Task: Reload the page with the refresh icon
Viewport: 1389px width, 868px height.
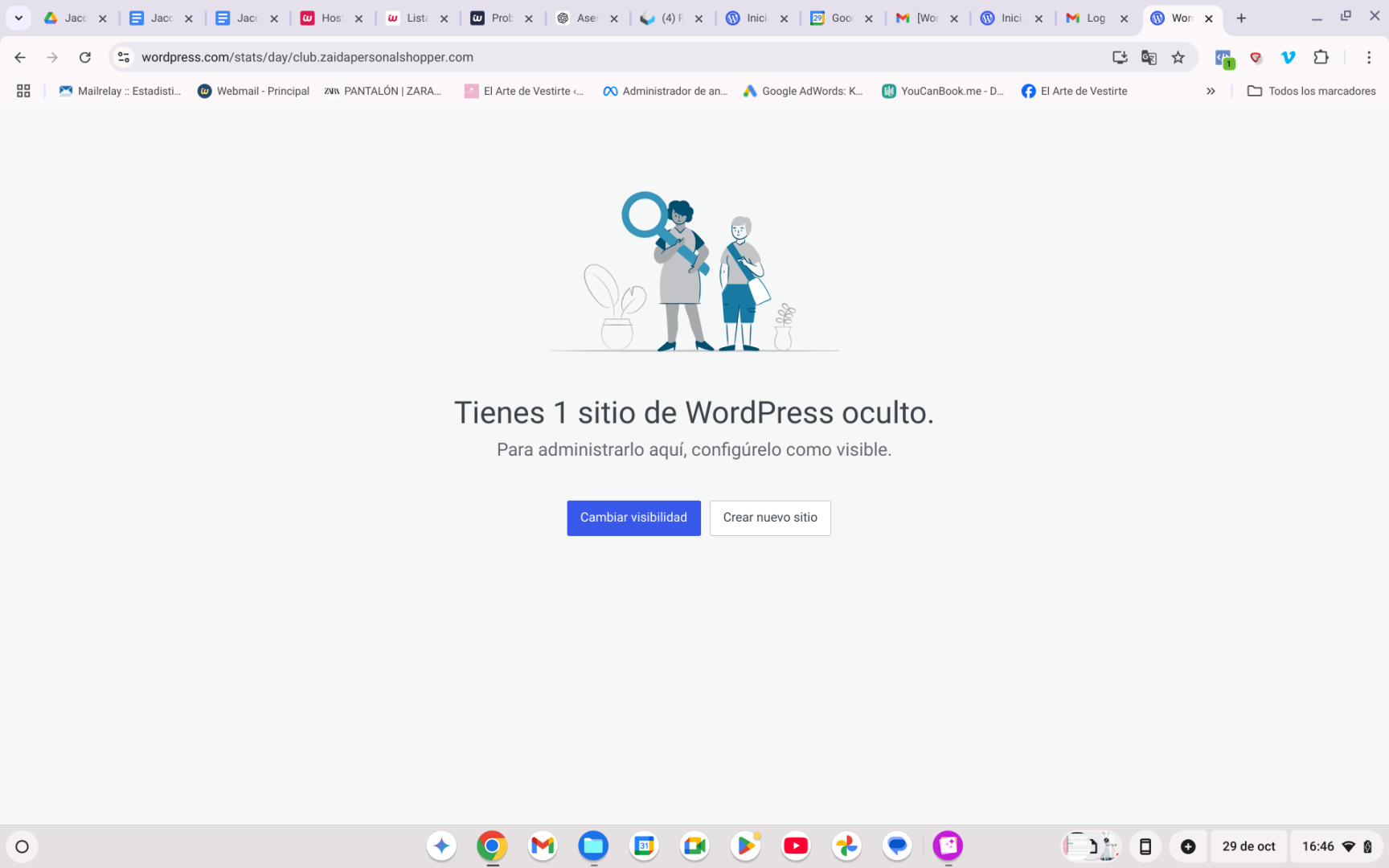Action: [85, 57]
